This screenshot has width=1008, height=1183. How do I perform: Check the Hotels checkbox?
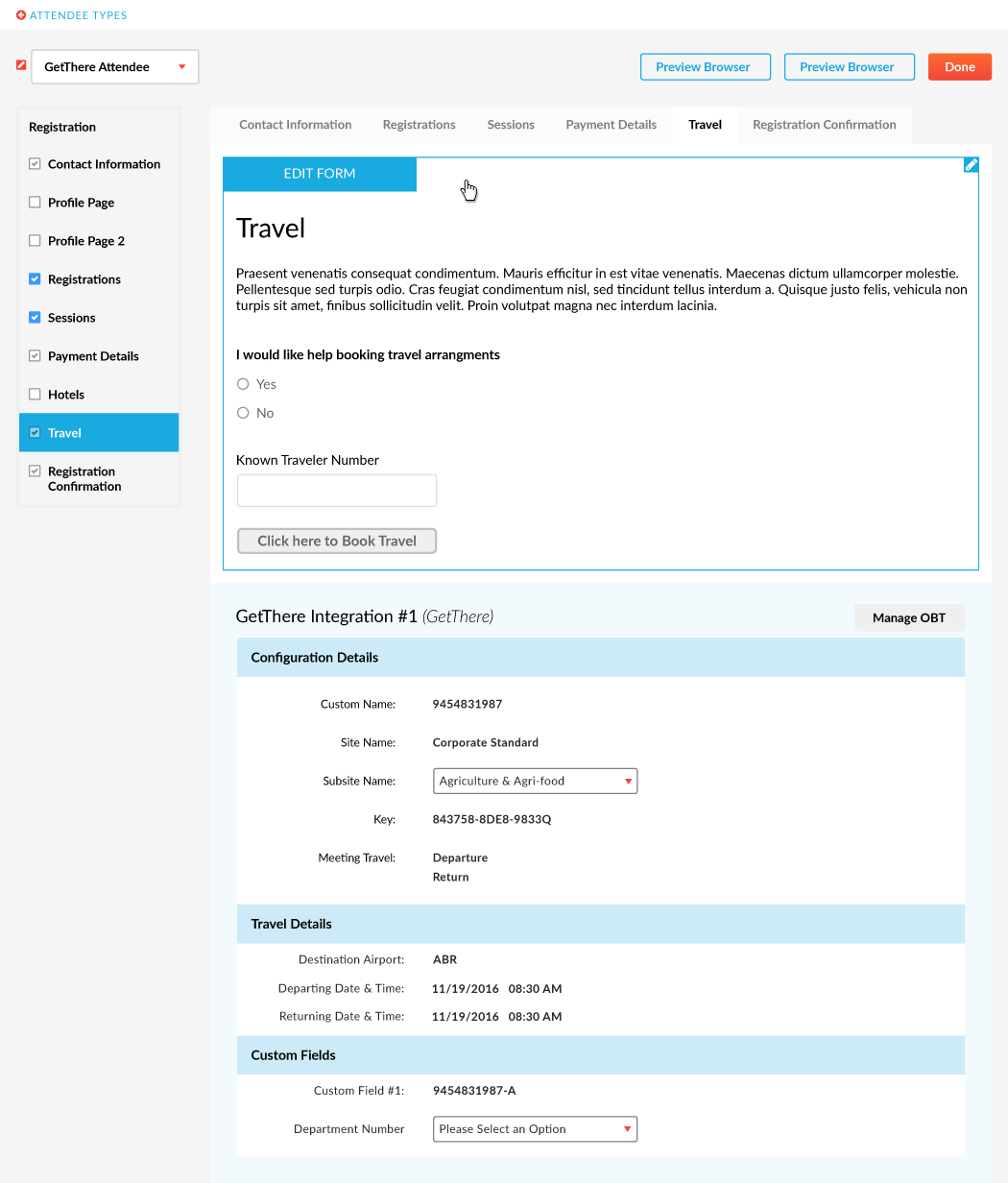35,395
